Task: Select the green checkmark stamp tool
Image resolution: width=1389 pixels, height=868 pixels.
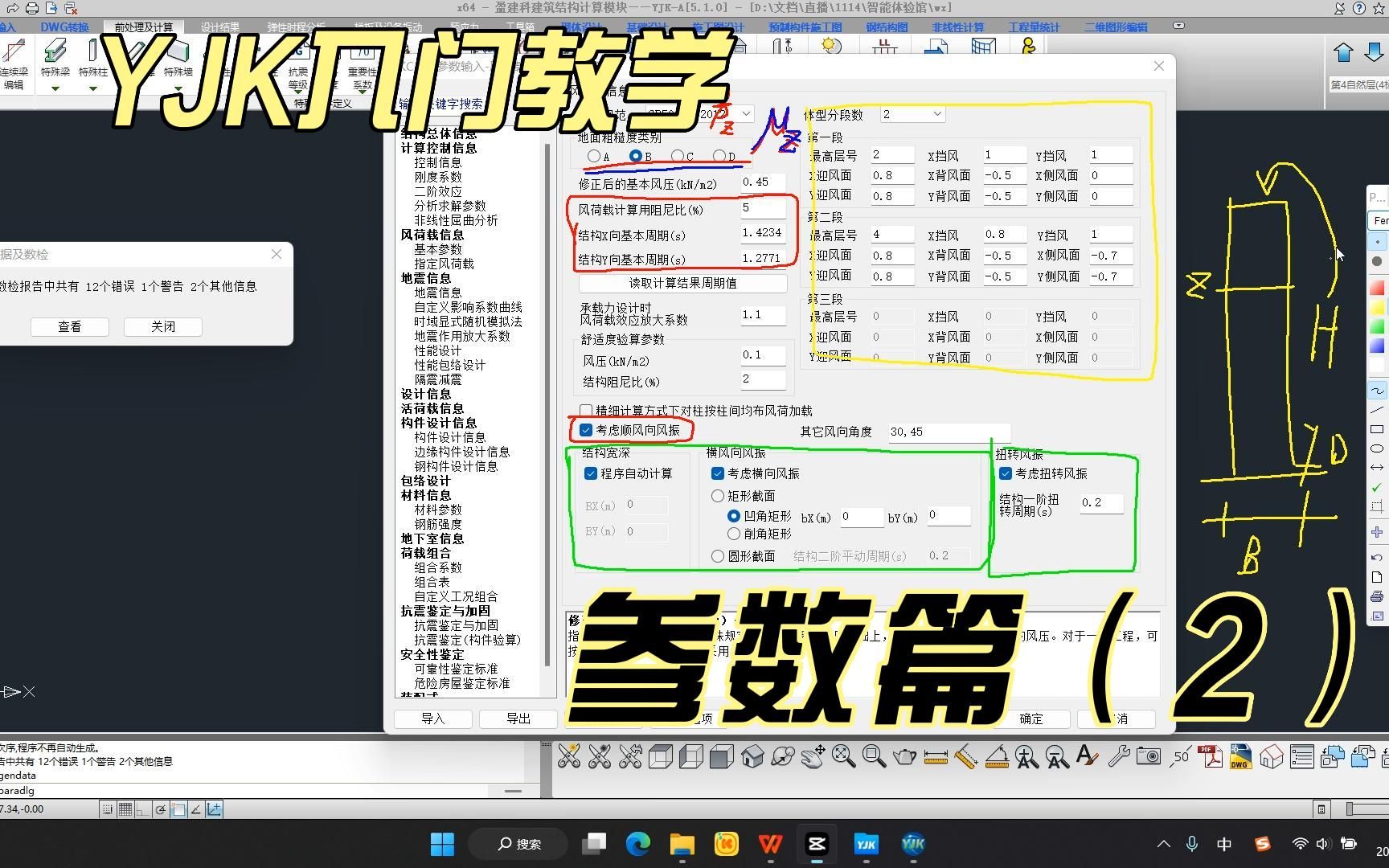Action: [1377, 487]
